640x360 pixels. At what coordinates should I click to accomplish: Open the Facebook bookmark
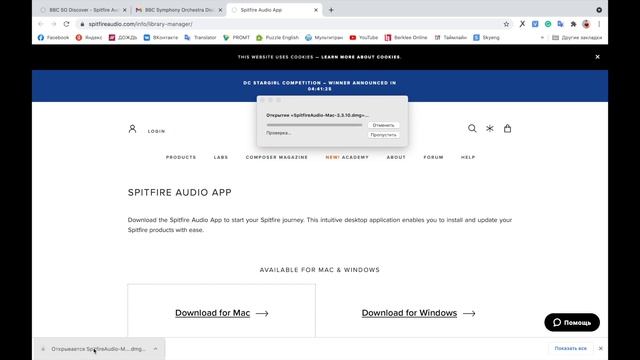53,38
